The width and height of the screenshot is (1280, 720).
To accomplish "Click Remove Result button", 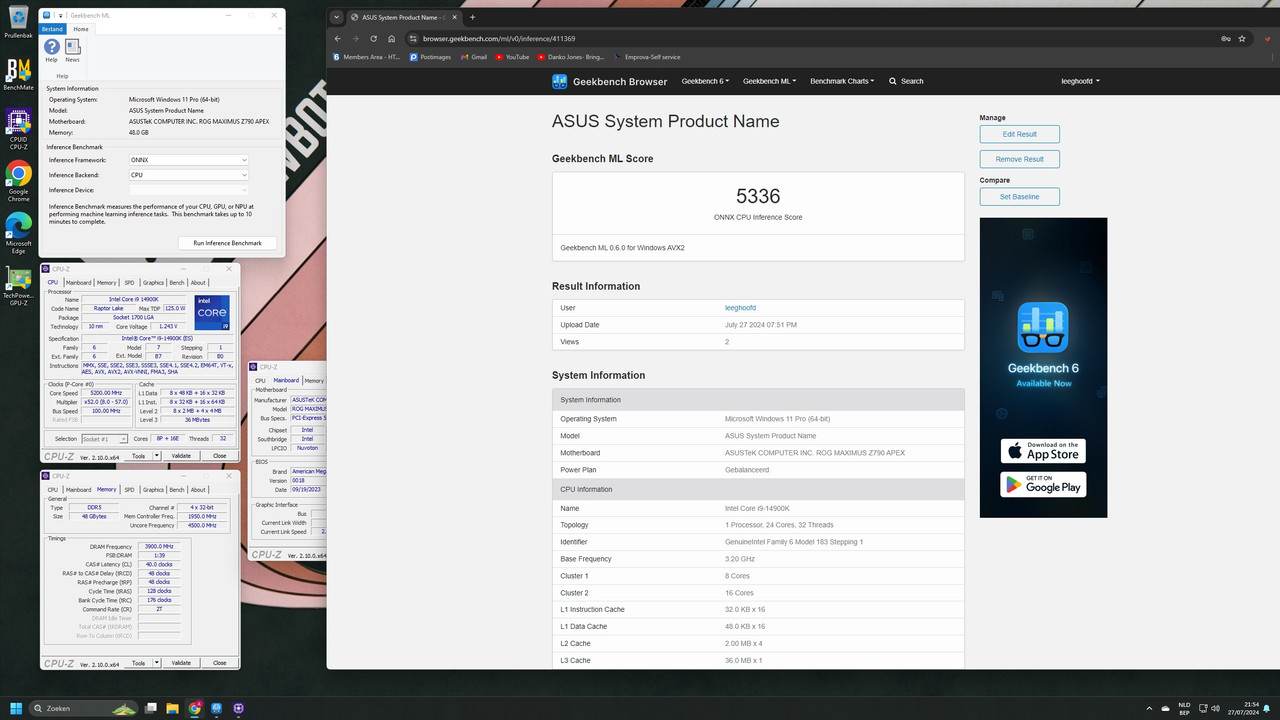I will pos(1019,159).
